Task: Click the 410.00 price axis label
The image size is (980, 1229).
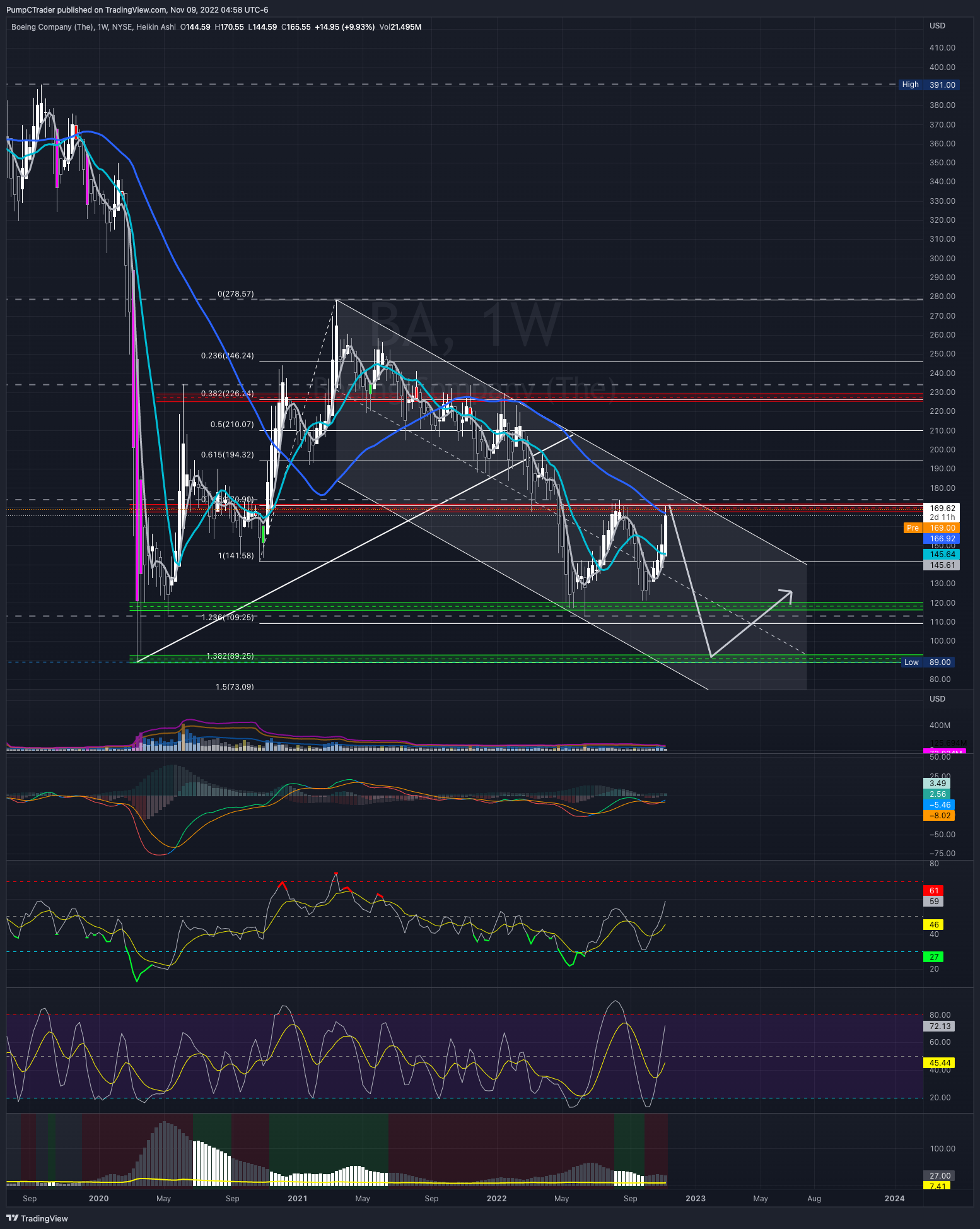Action: click(x=942, y=48)
